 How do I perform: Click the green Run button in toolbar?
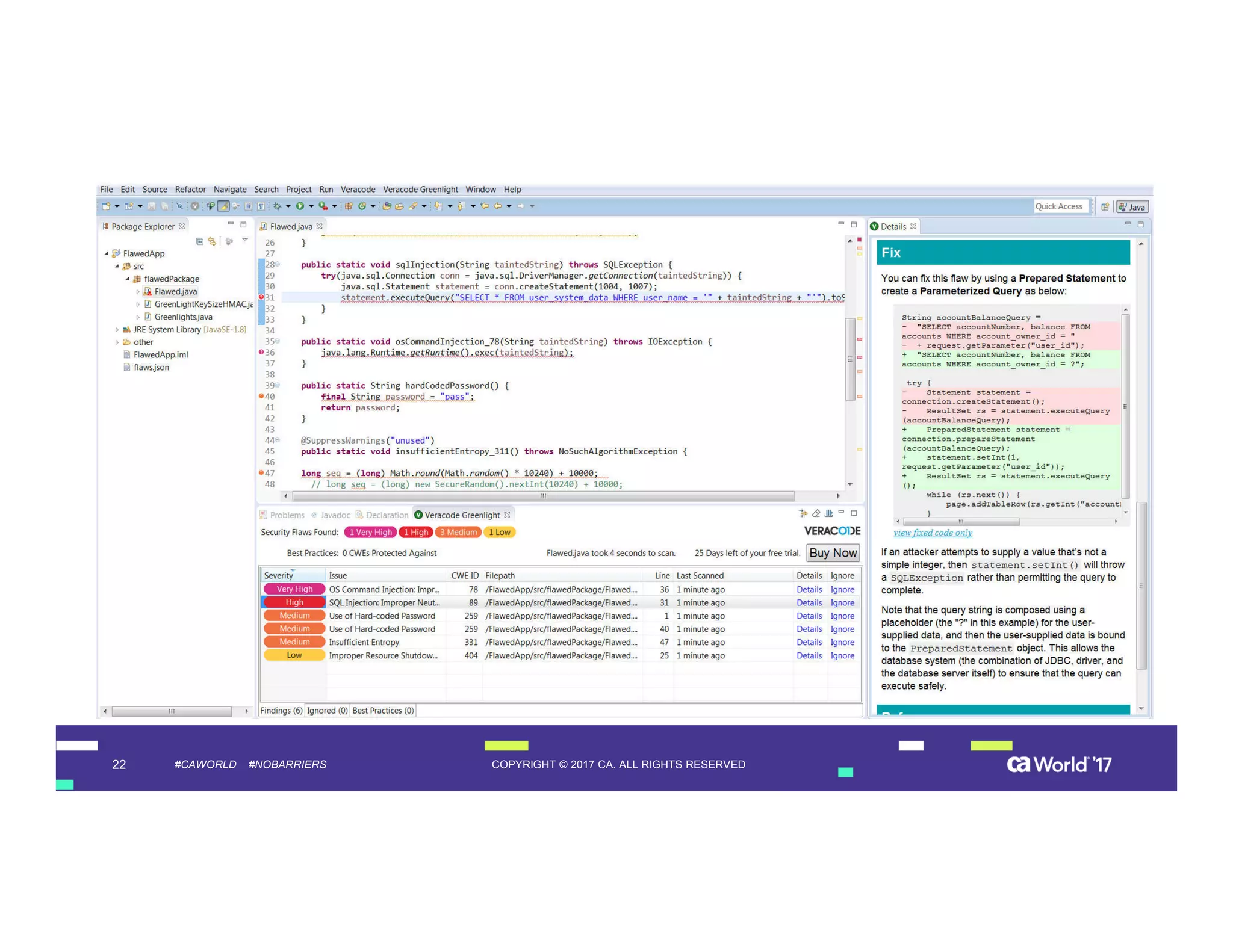[x=300, y=206]
